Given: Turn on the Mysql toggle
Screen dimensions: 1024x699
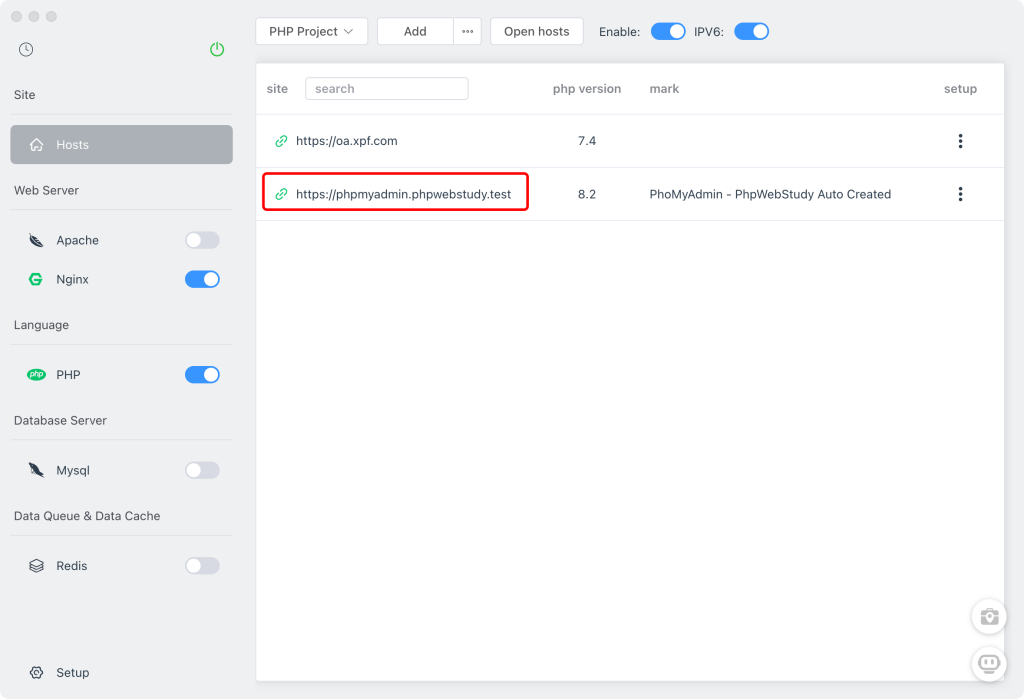Looking at the screenshot, I should (202, 470).
